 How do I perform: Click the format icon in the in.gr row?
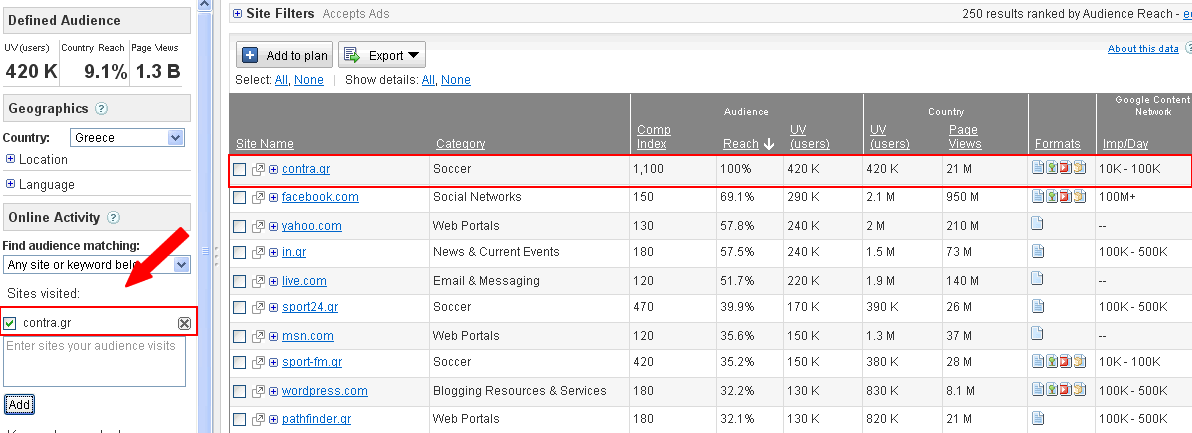click(x=1038, y=251)
